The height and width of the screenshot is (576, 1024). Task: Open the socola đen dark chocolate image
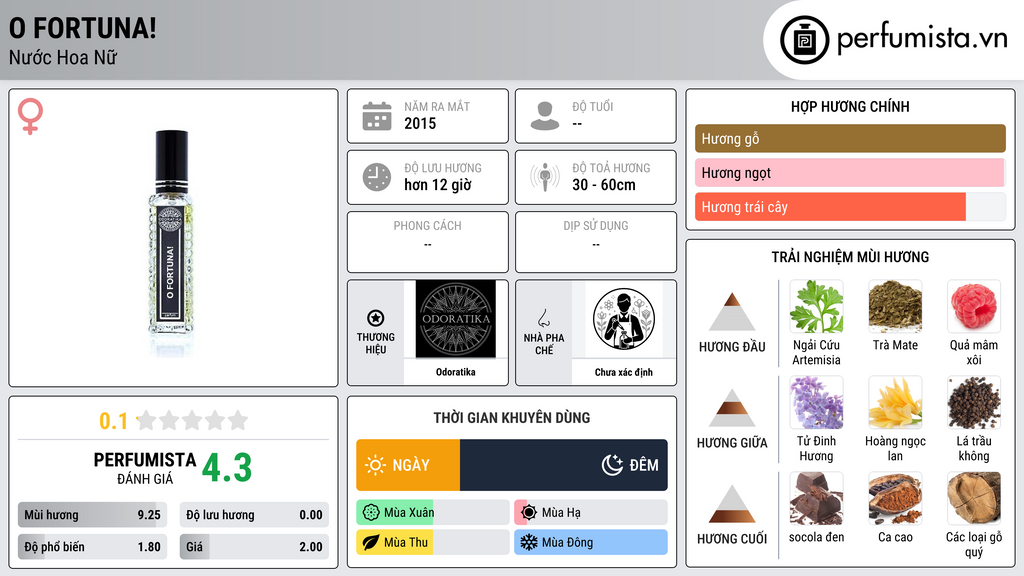816,499
